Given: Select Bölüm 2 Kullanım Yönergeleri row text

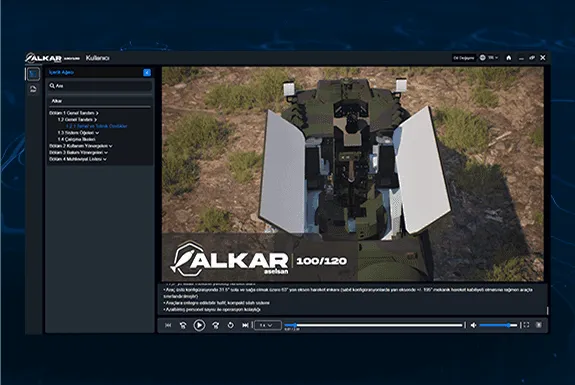Looking at the screenshot, I should tap(78, 146).
